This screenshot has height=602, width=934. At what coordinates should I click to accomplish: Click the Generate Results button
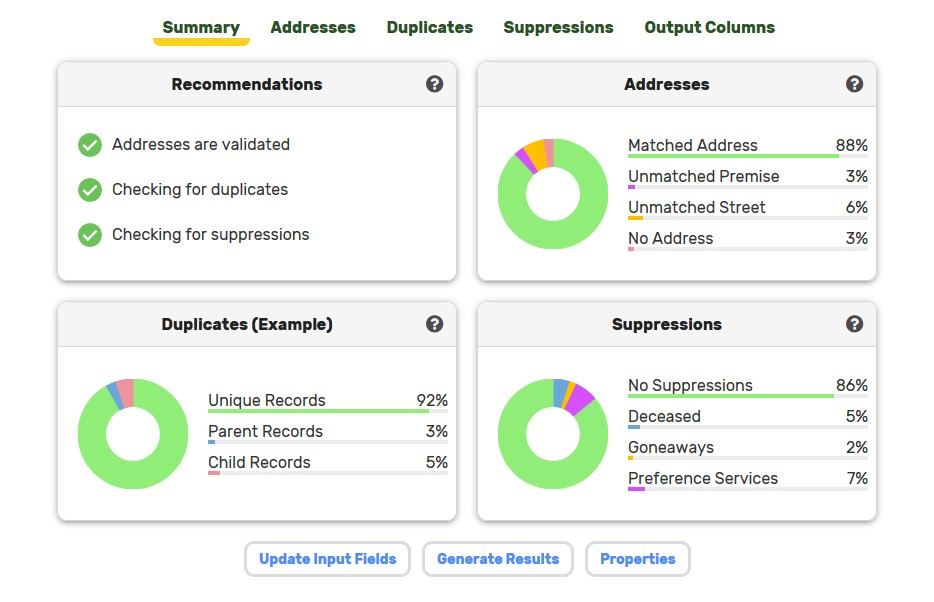click(498, 559)
